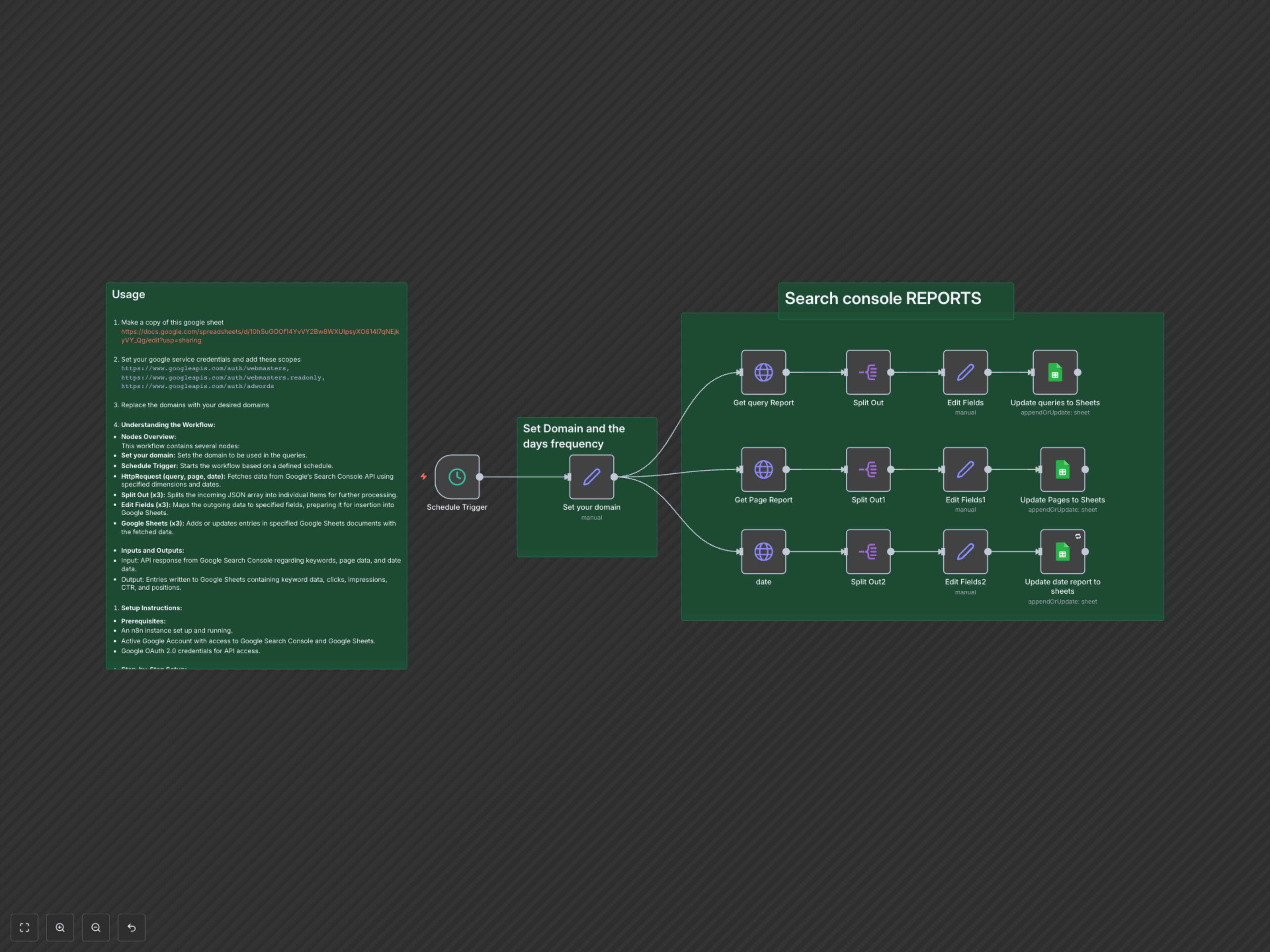Open the Get Page Report node
This screenshot has width=1270, height=952.
tap(763, 469)
